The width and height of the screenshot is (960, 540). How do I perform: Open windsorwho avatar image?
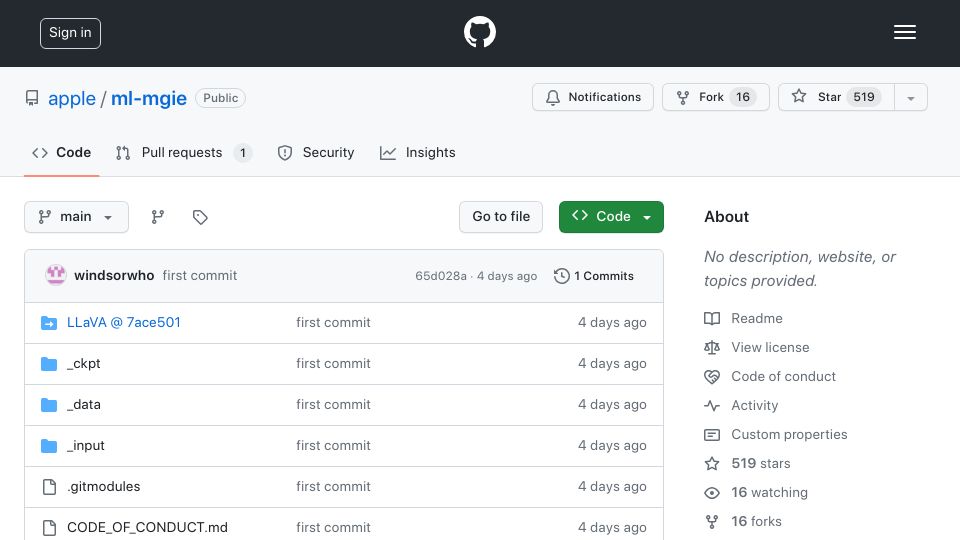(56, 276)
